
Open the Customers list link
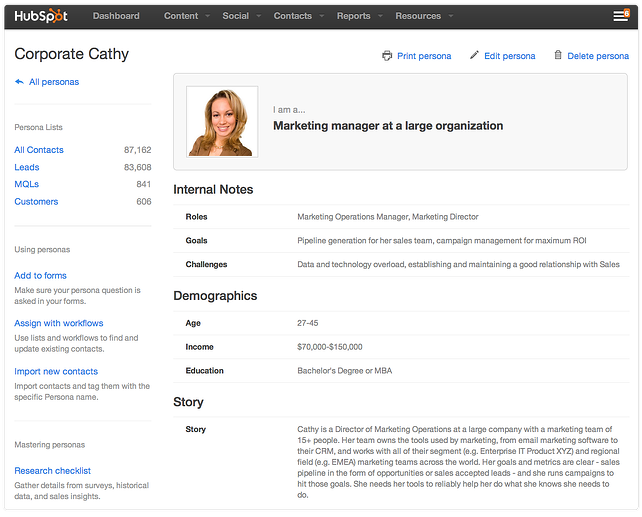(36, 201)
